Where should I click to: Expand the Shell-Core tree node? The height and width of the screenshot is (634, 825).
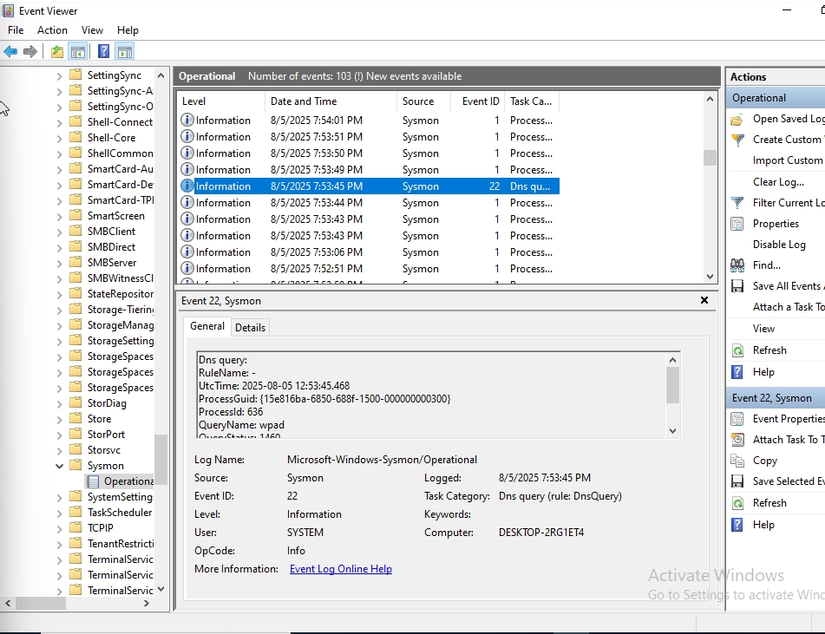click(59, 138)
